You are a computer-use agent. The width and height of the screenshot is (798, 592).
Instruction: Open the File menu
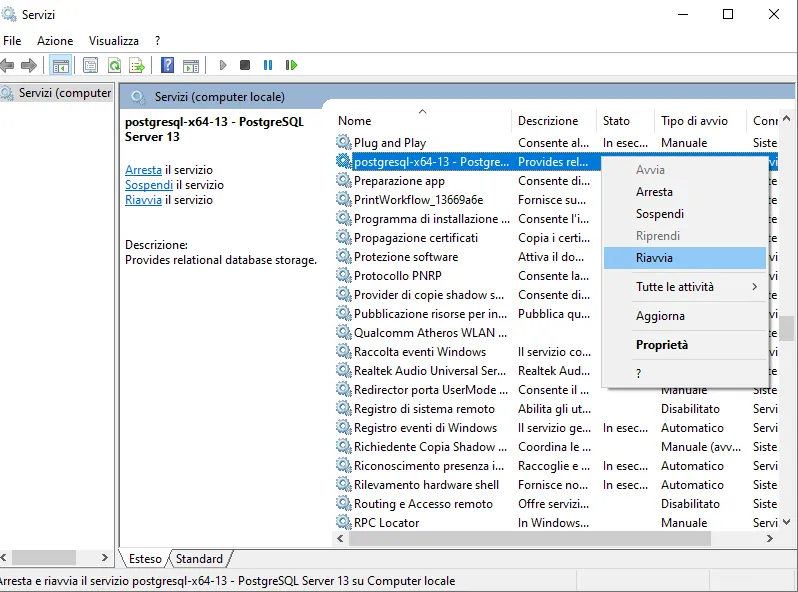click(12, 41)
